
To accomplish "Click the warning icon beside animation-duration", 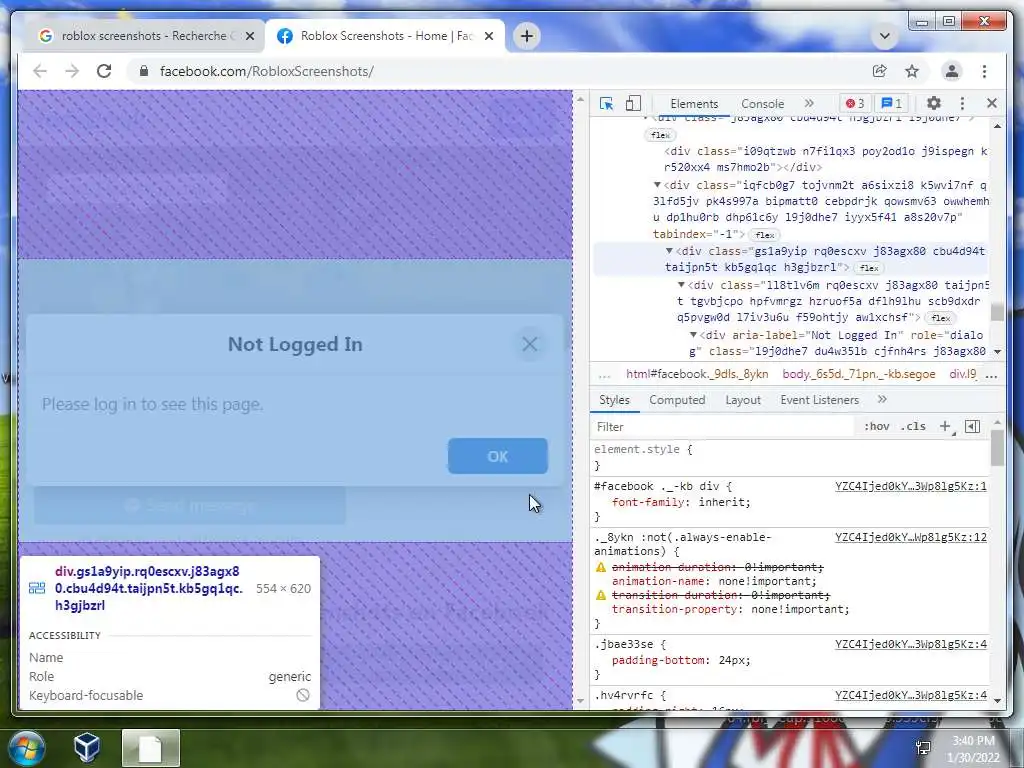I will [x=601, y=567].
